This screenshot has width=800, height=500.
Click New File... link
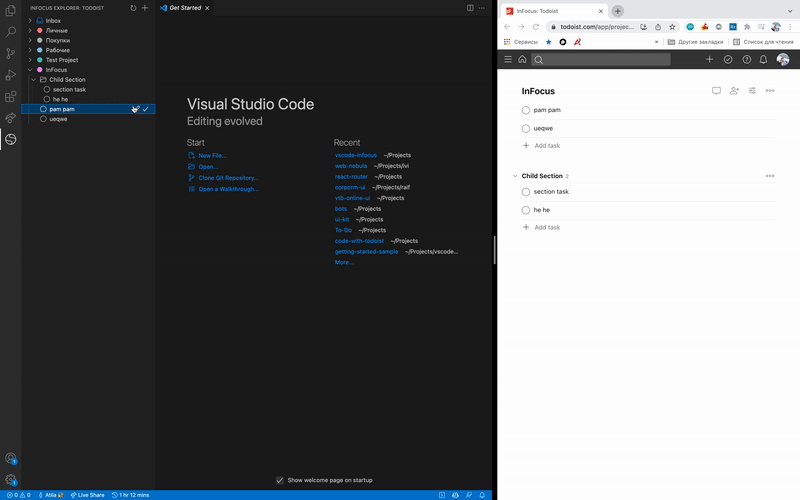click(212, 156)
